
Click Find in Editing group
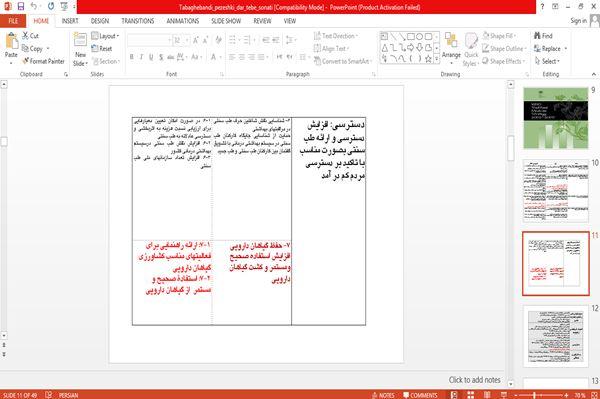click(543, 36)
